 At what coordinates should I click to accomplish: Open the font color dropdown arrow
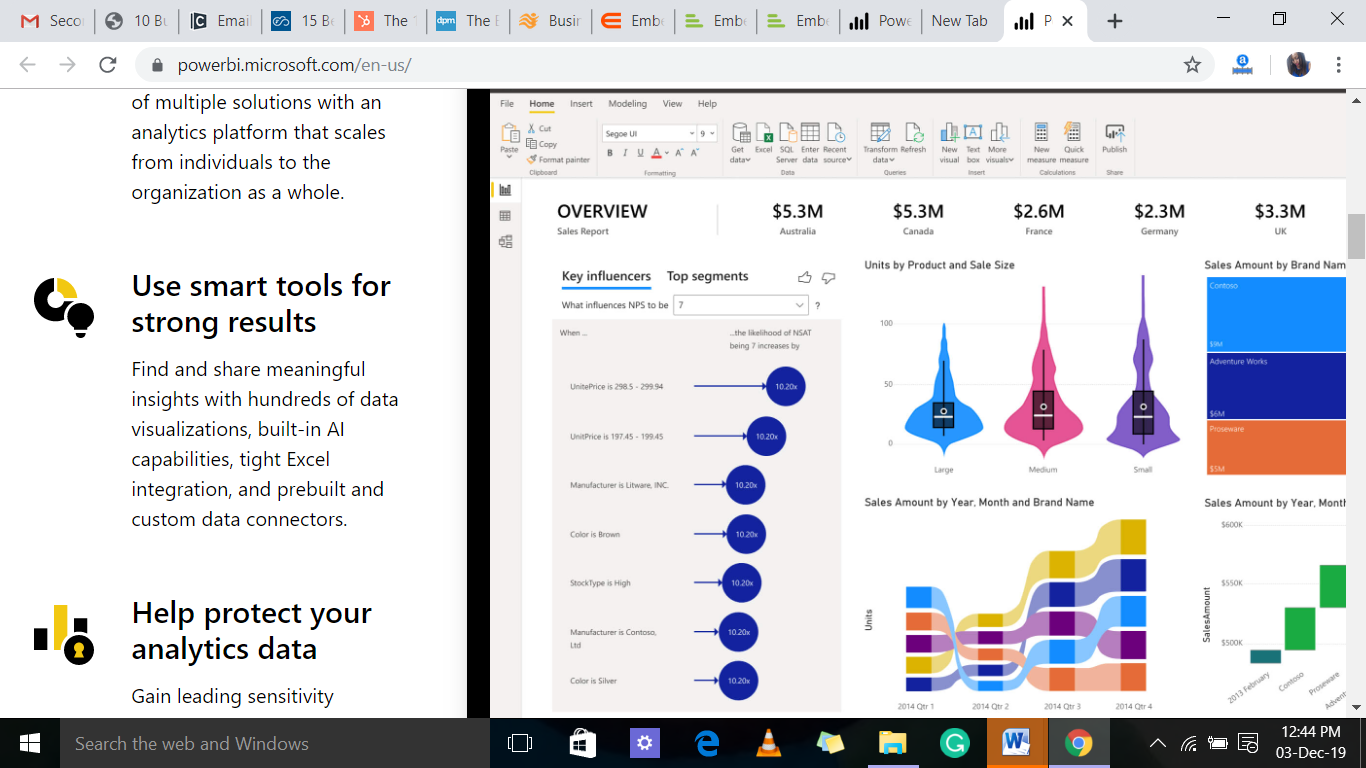coord(667,153)
